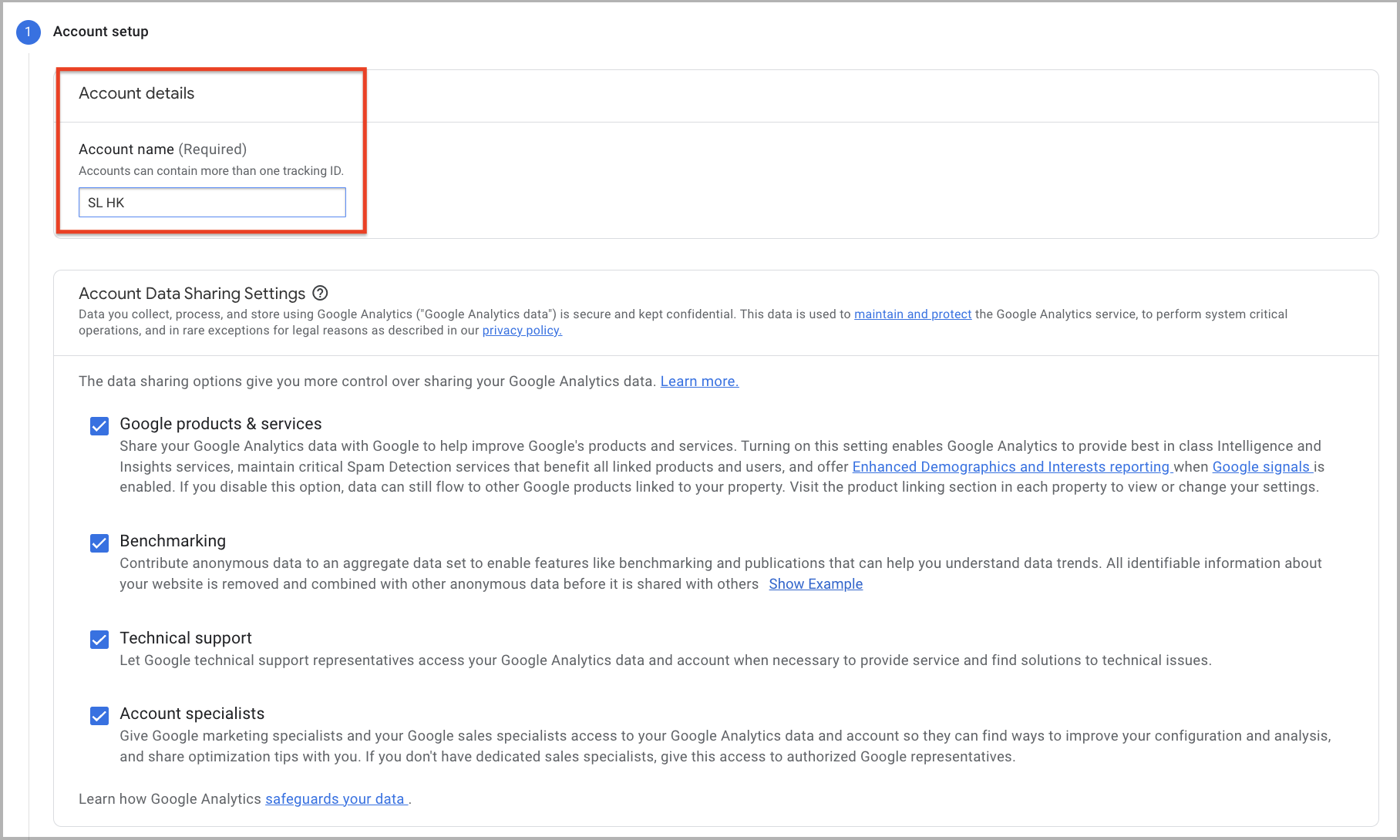Toggle the Technical support checkbox
The height and width of the screenshot is (840, 1400).
99,640
